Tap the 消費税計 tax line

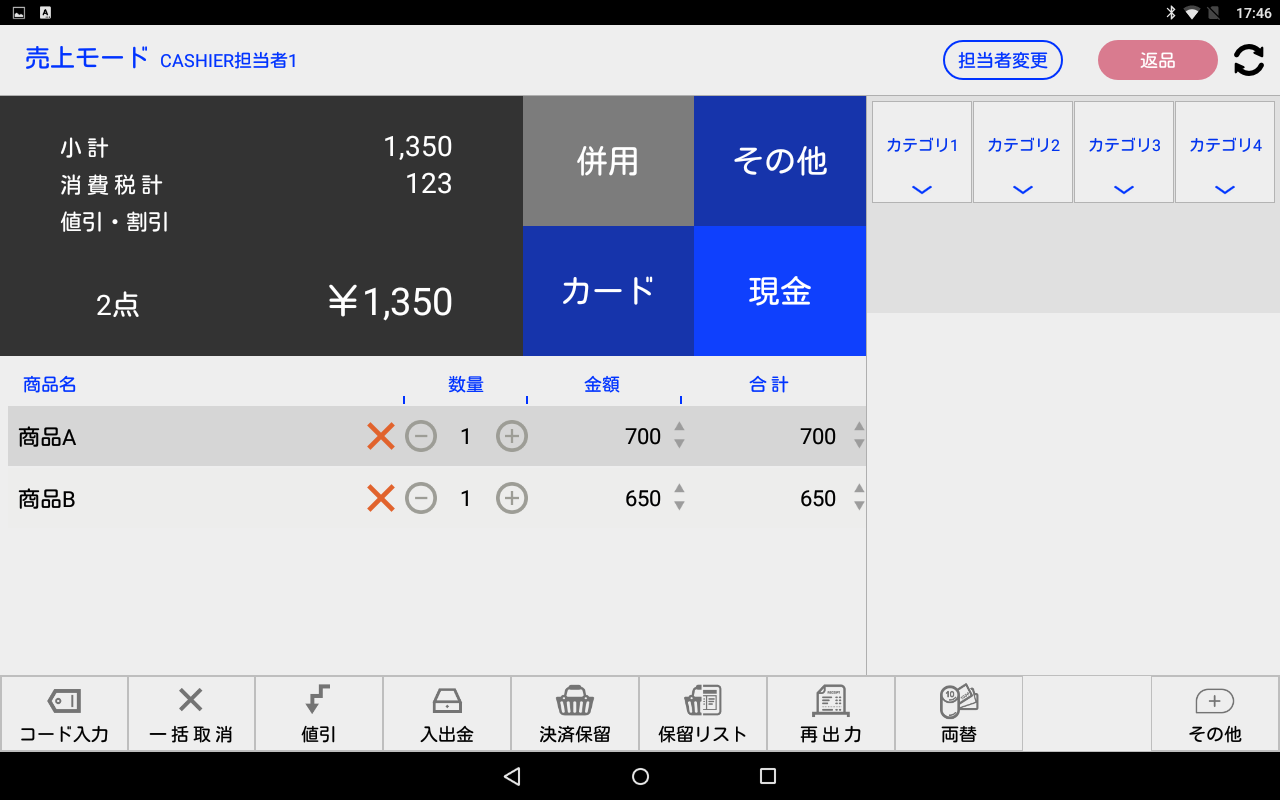pyautogui.click(x=111, y=185)
